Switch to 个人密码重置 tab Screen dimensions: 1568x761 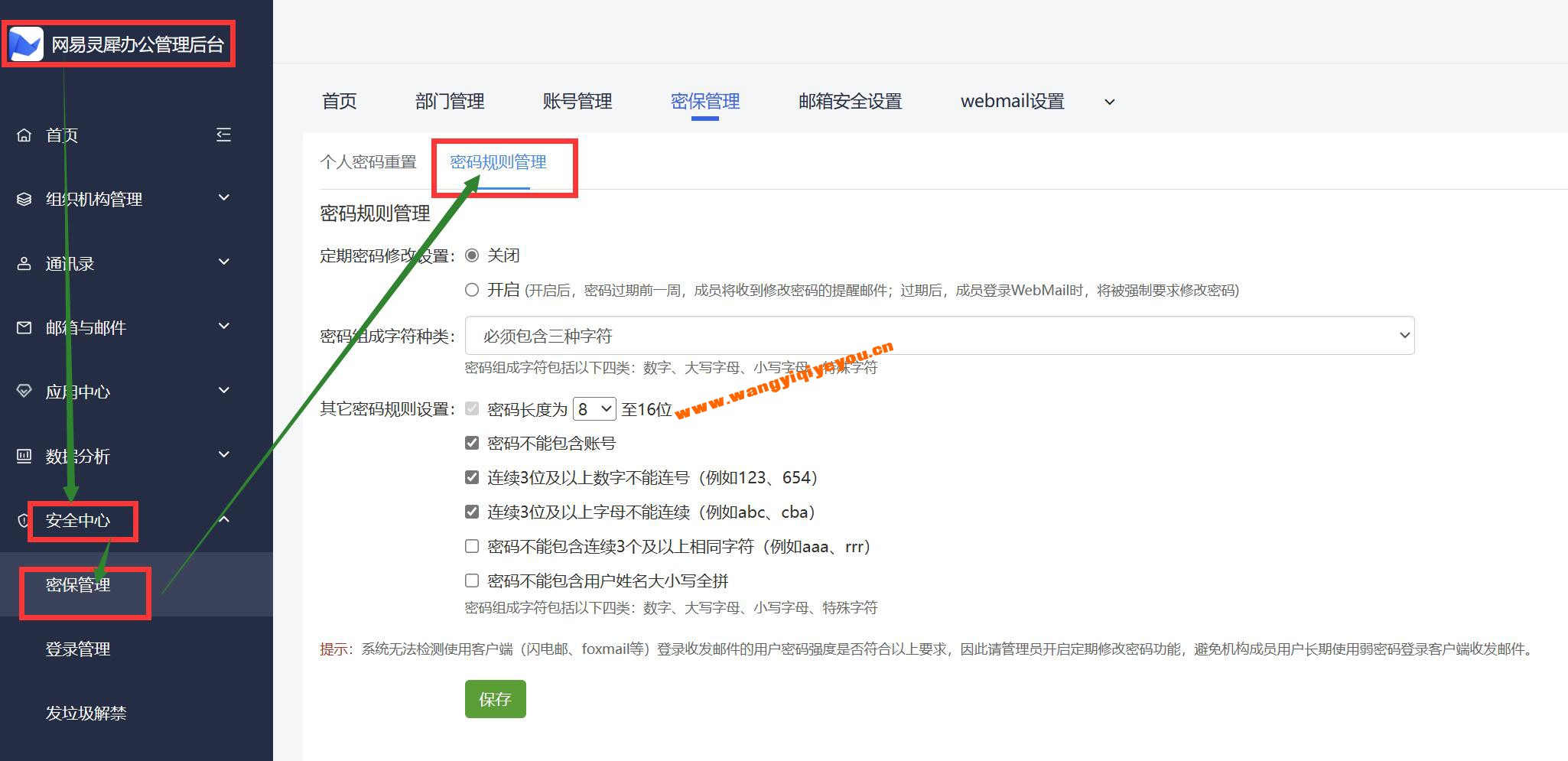point(368,162)
